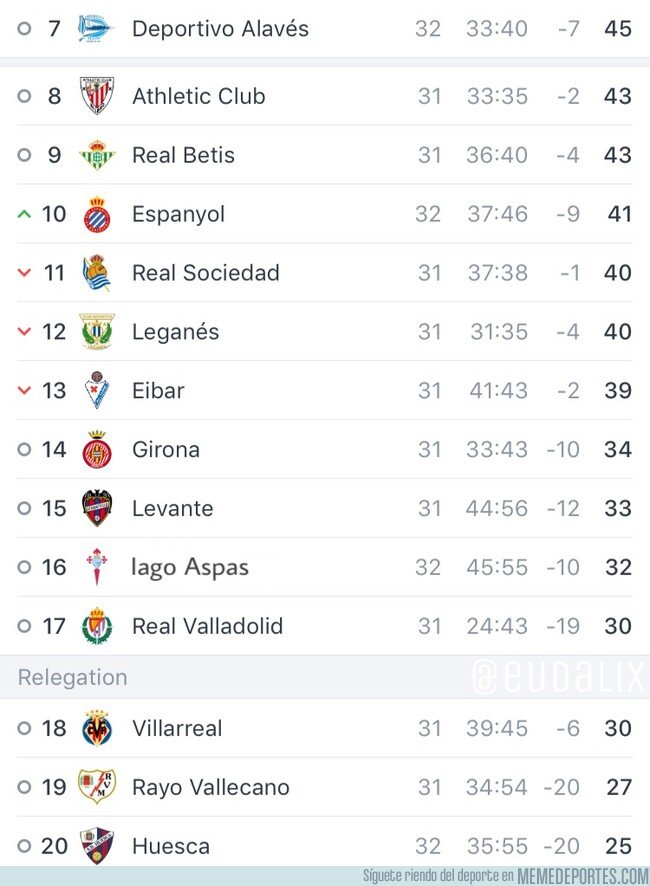The width and height of the screenshot is (650, 886).
Task: Click the Real Sociedad crest
Action: coord(97,273)
